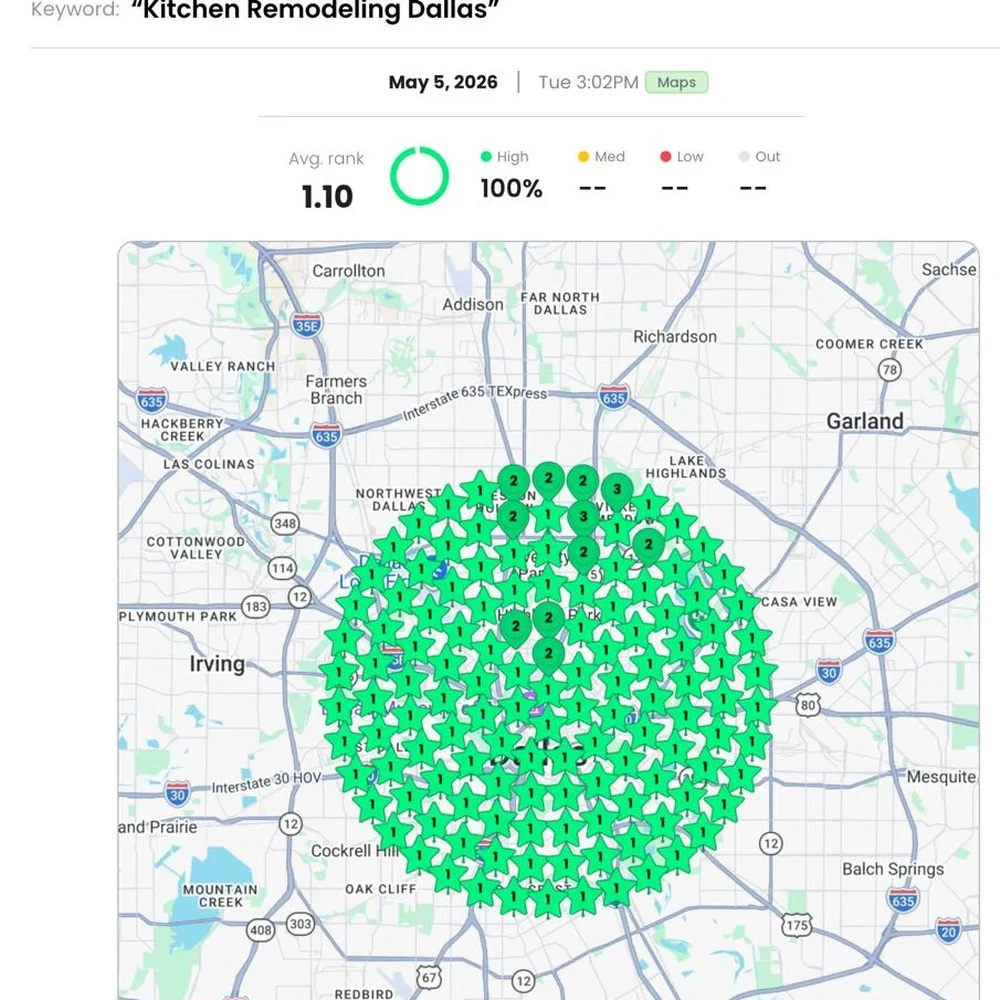Click the US 80 highway shield
1000x1000 pixels.
pos(808,705)
